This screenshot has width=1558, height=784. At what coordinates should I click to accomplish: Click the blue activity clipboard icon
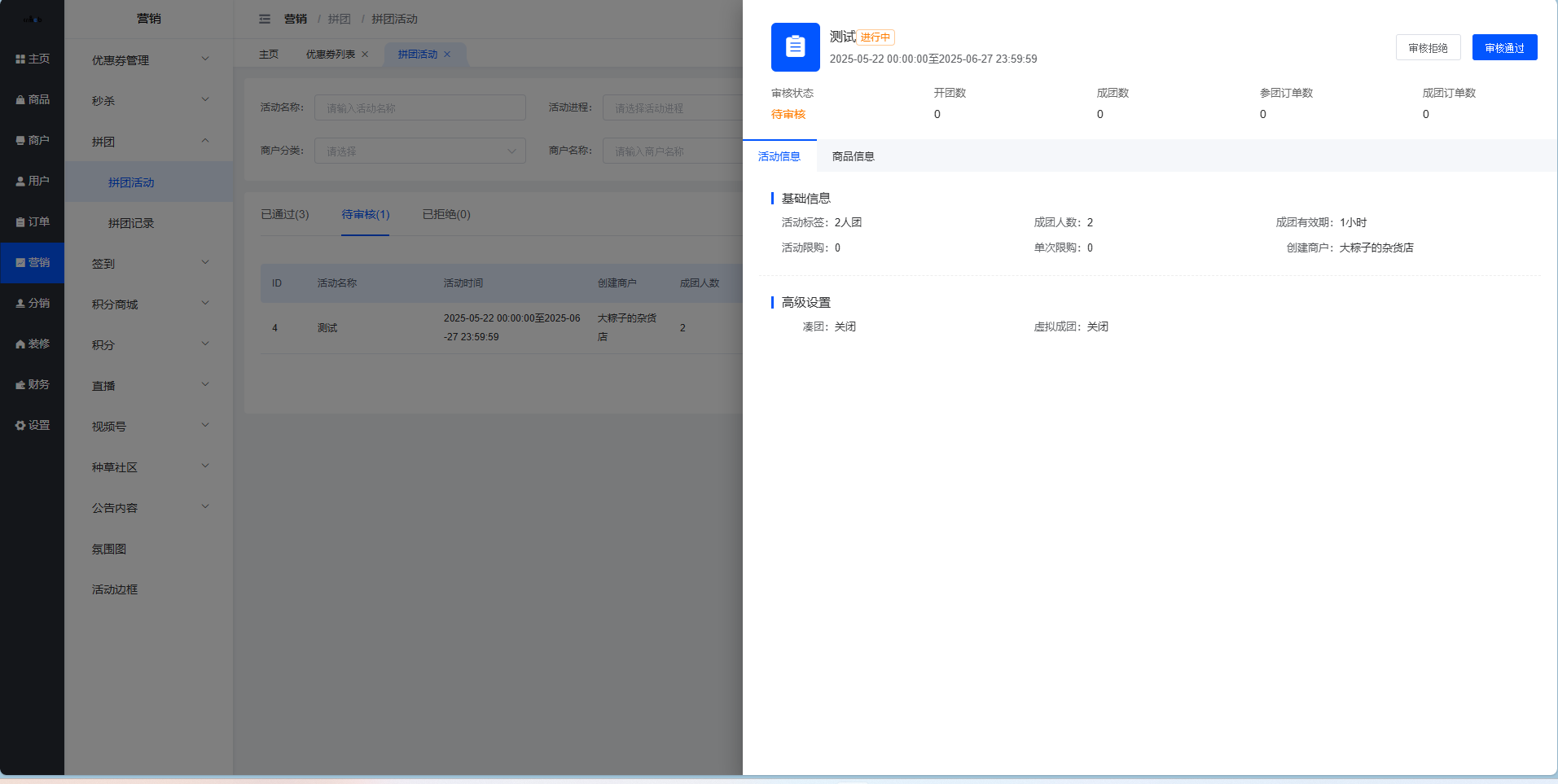coord(795,47)
